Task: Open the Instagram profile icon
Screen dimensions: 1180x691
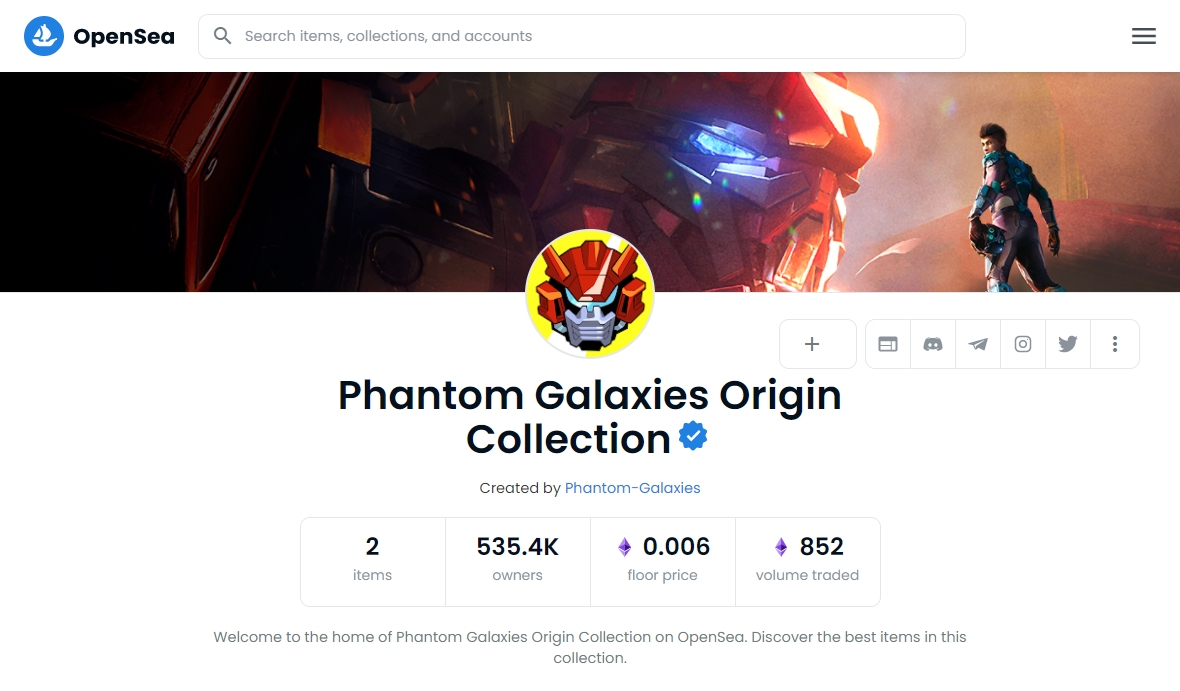Action: [x=1023, y=344]
